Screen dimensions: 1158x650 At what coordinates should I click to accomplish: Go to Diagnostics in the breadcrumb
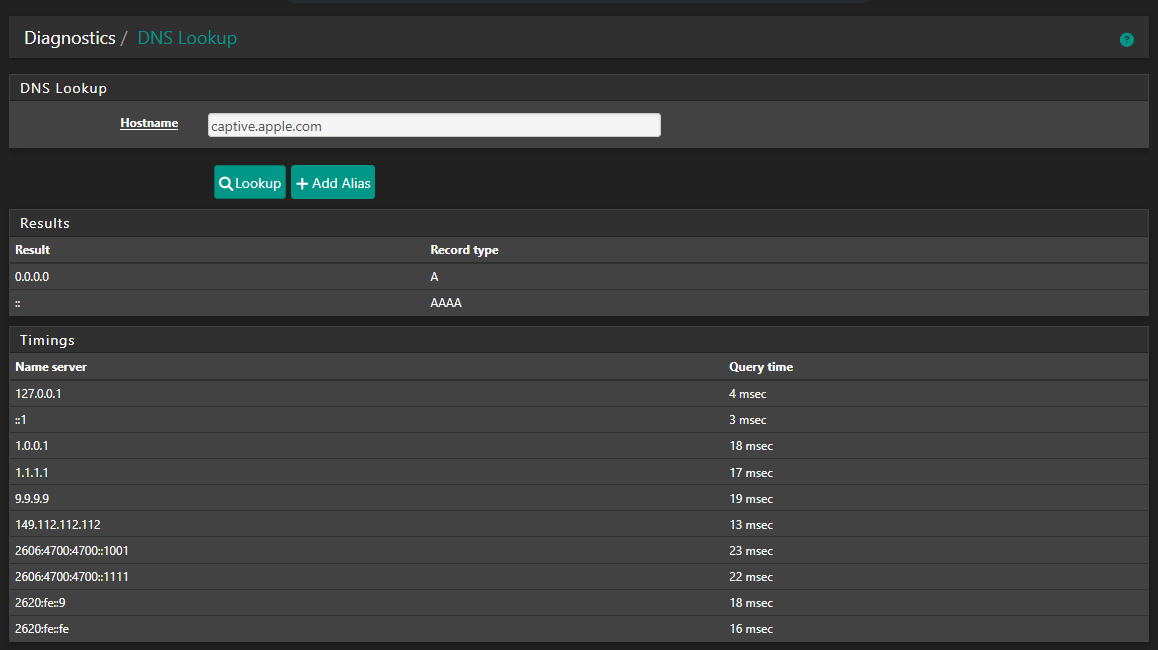tap(69, 39)
